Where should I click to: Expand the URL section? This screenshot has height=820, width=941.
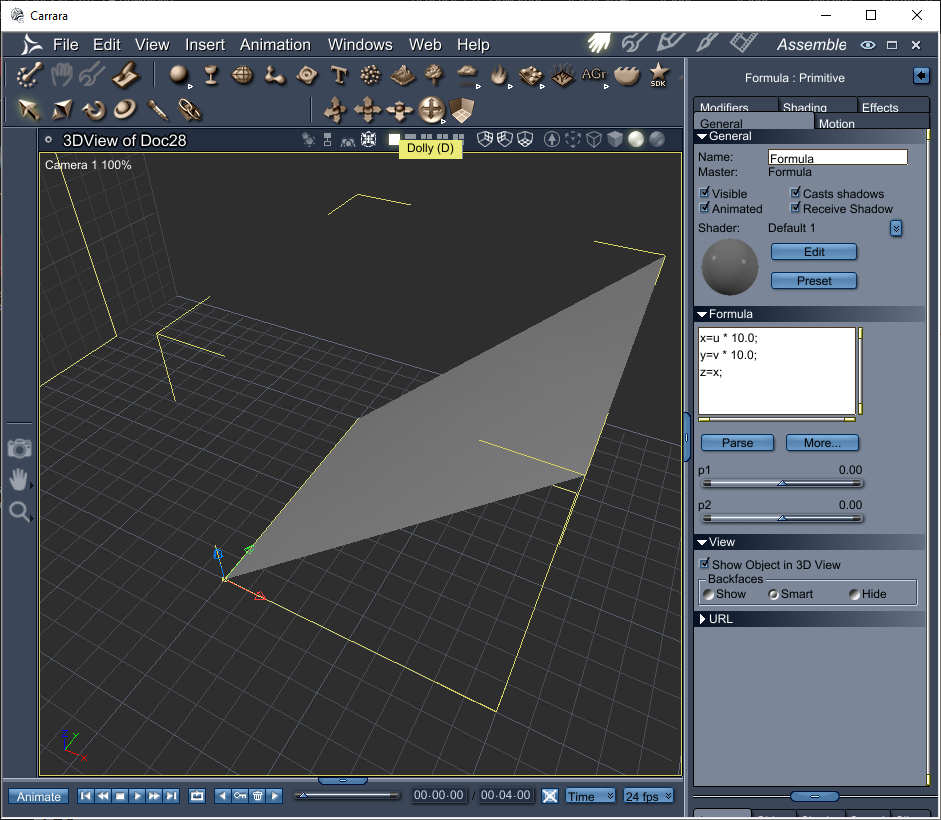coord(702,619)
